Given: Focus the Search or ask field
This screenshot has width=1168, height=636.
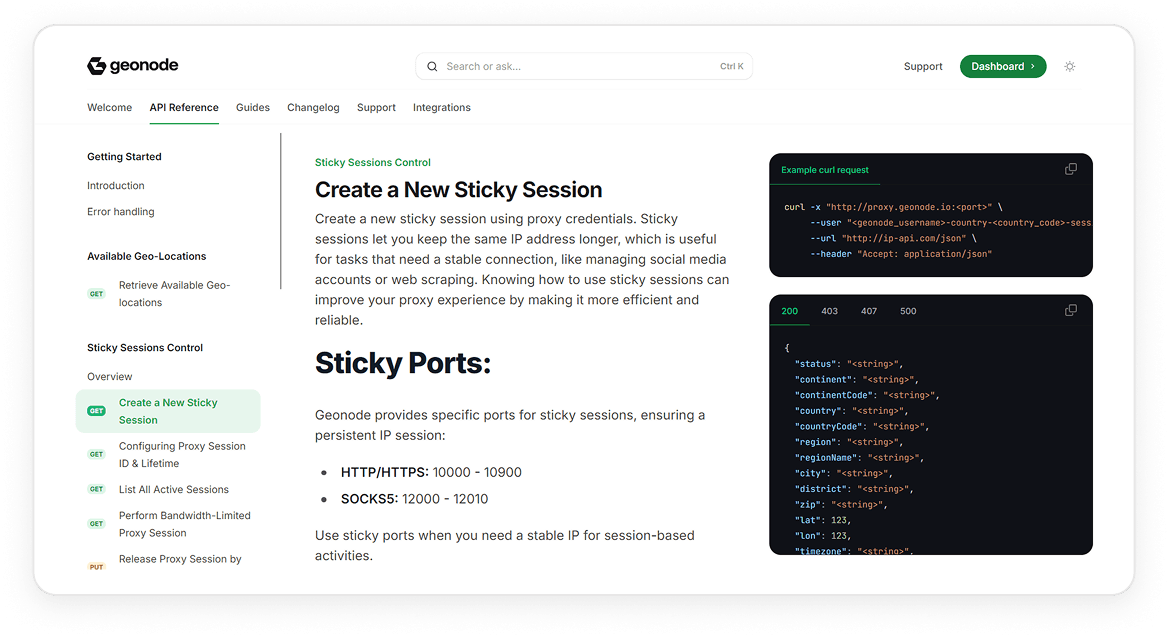Looking at the screenshot, I should click(x=584, y=66).
